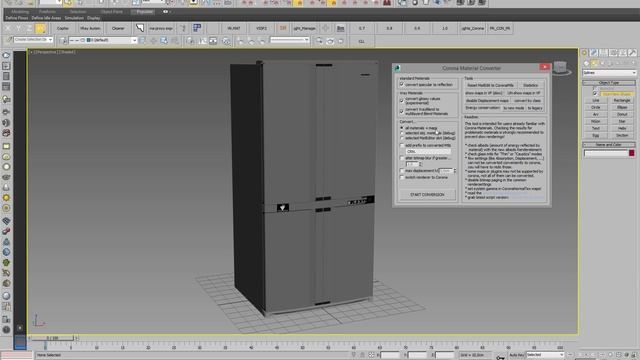Adjust max displacement value spinner
Image resolution: width=640 pixels, height=360 pixels.
[455, 171]
